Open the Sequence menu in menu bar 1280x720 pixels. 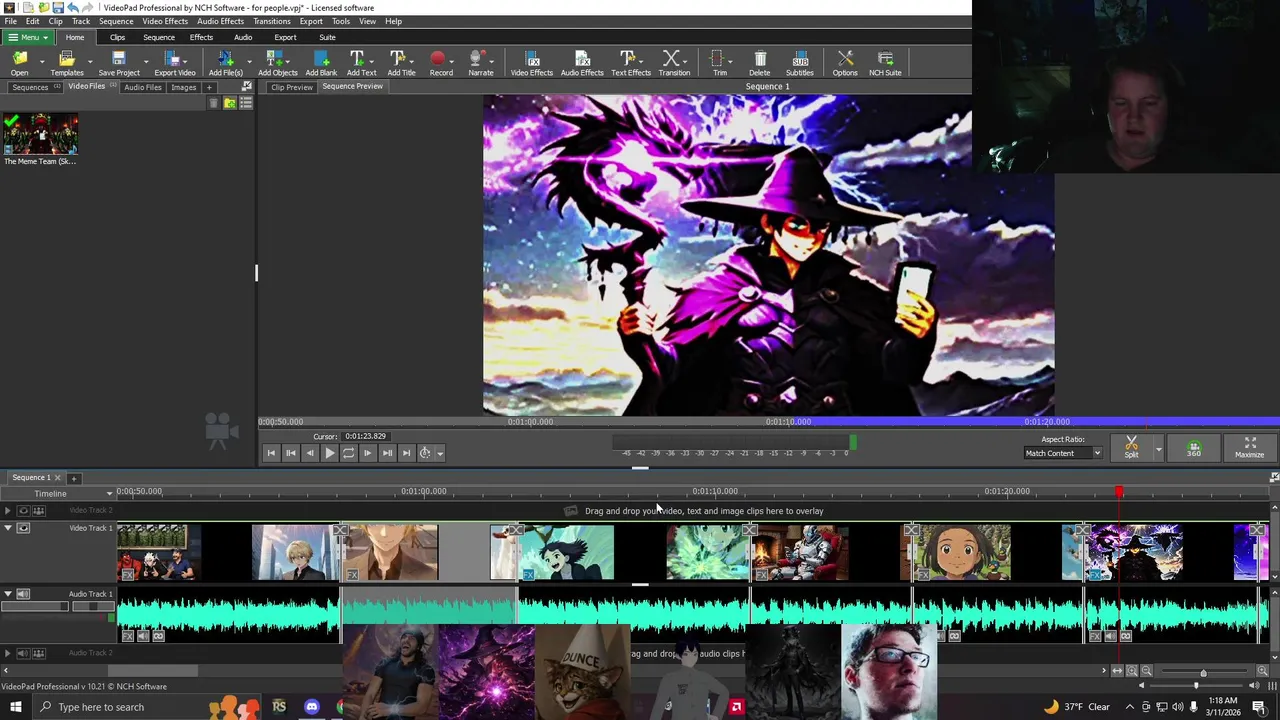[116, 21]
